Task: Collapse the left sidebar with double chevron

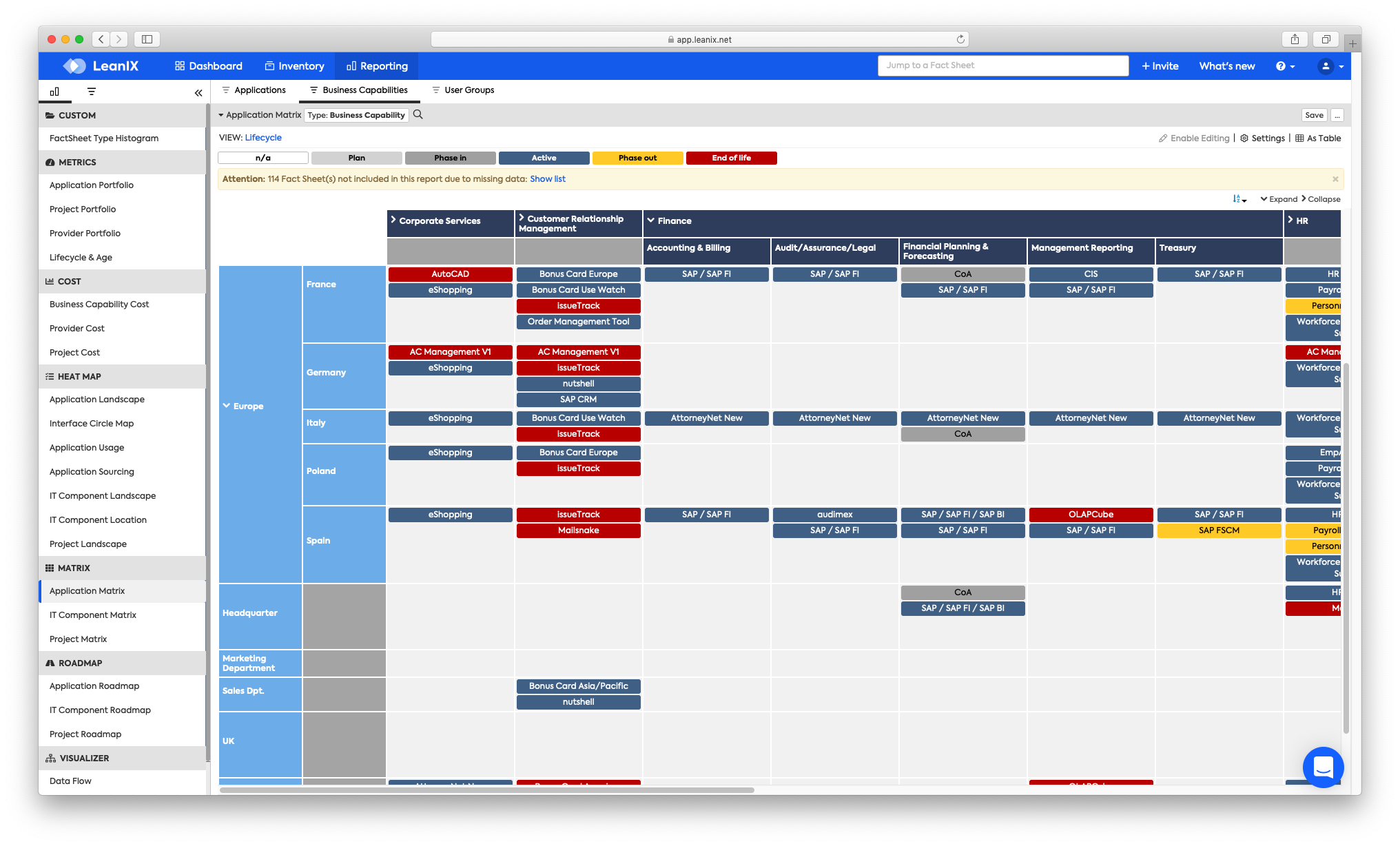Action: [198, 92]
